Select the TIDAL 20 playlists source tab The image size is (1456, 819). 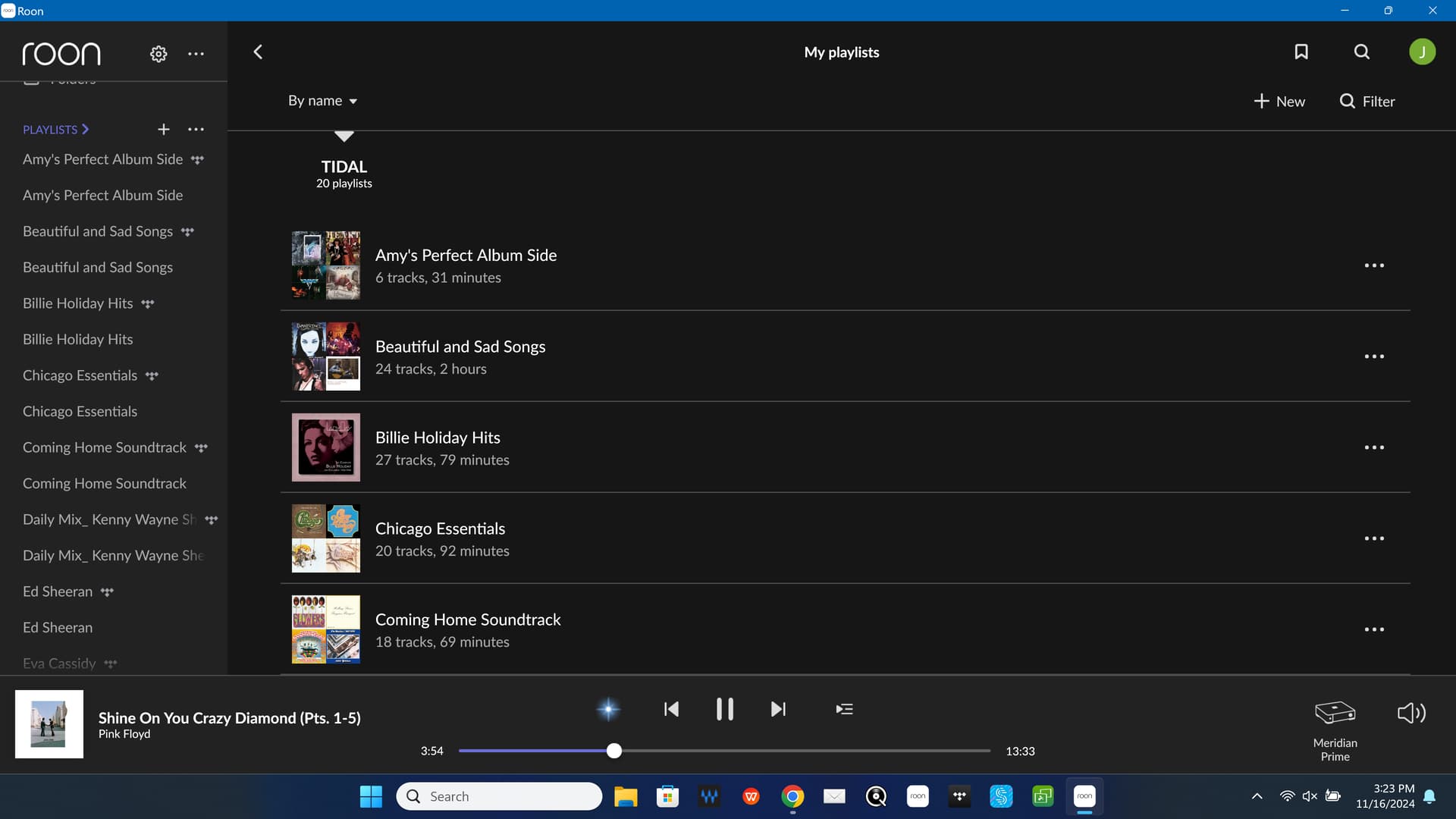[x=344, y=174]
